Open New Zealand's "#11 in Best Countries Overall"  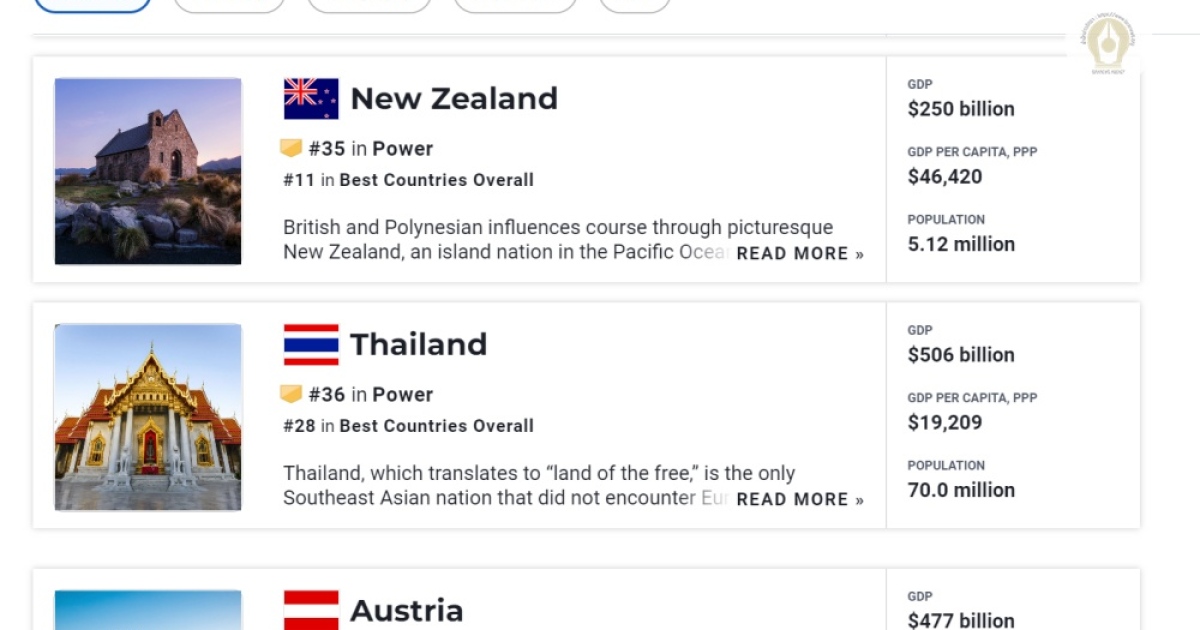coord(408,180)
